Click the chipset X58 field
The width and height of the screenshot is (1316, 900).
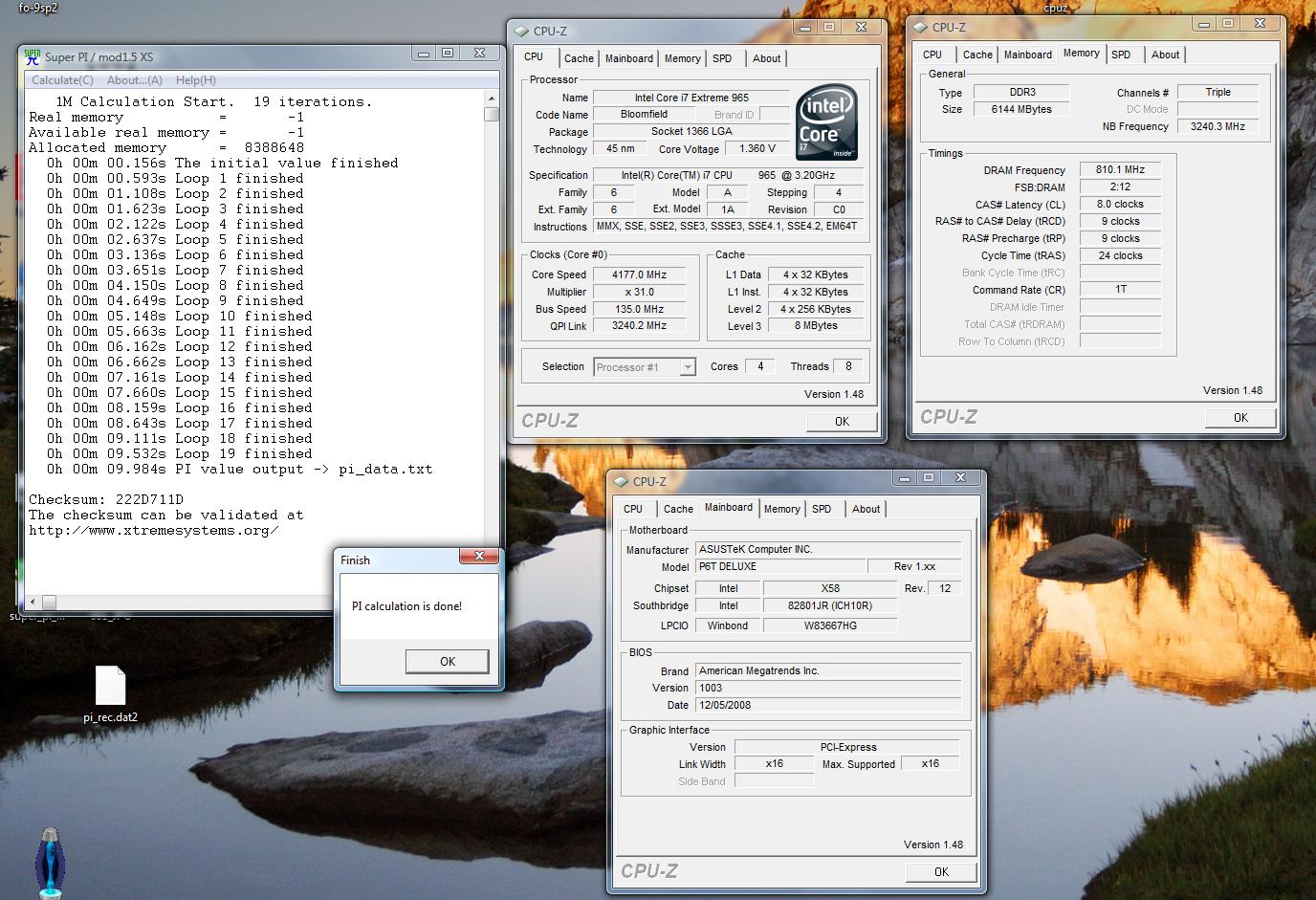(830, 588)
